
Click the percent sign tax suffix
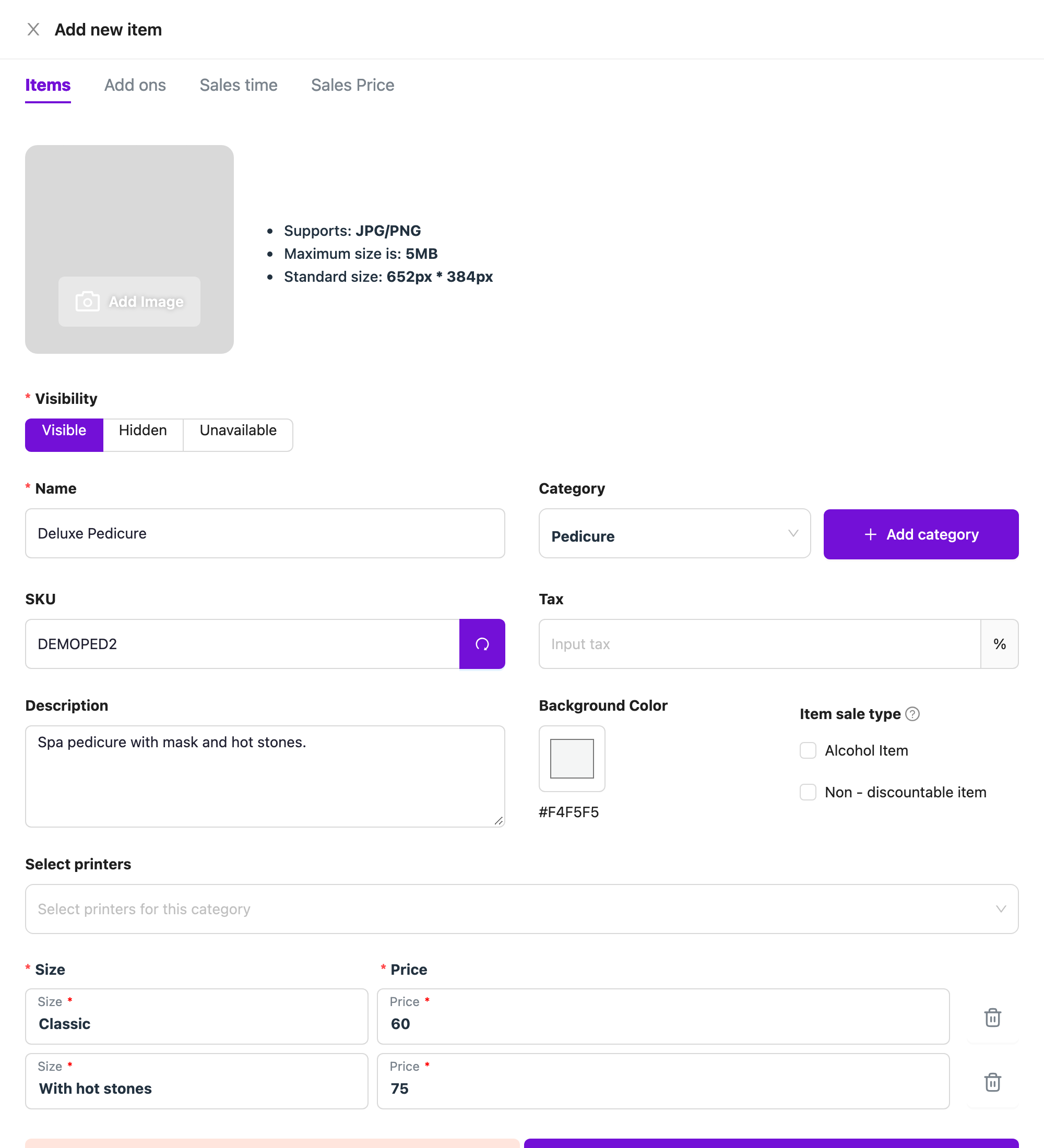pos(1000,644)
